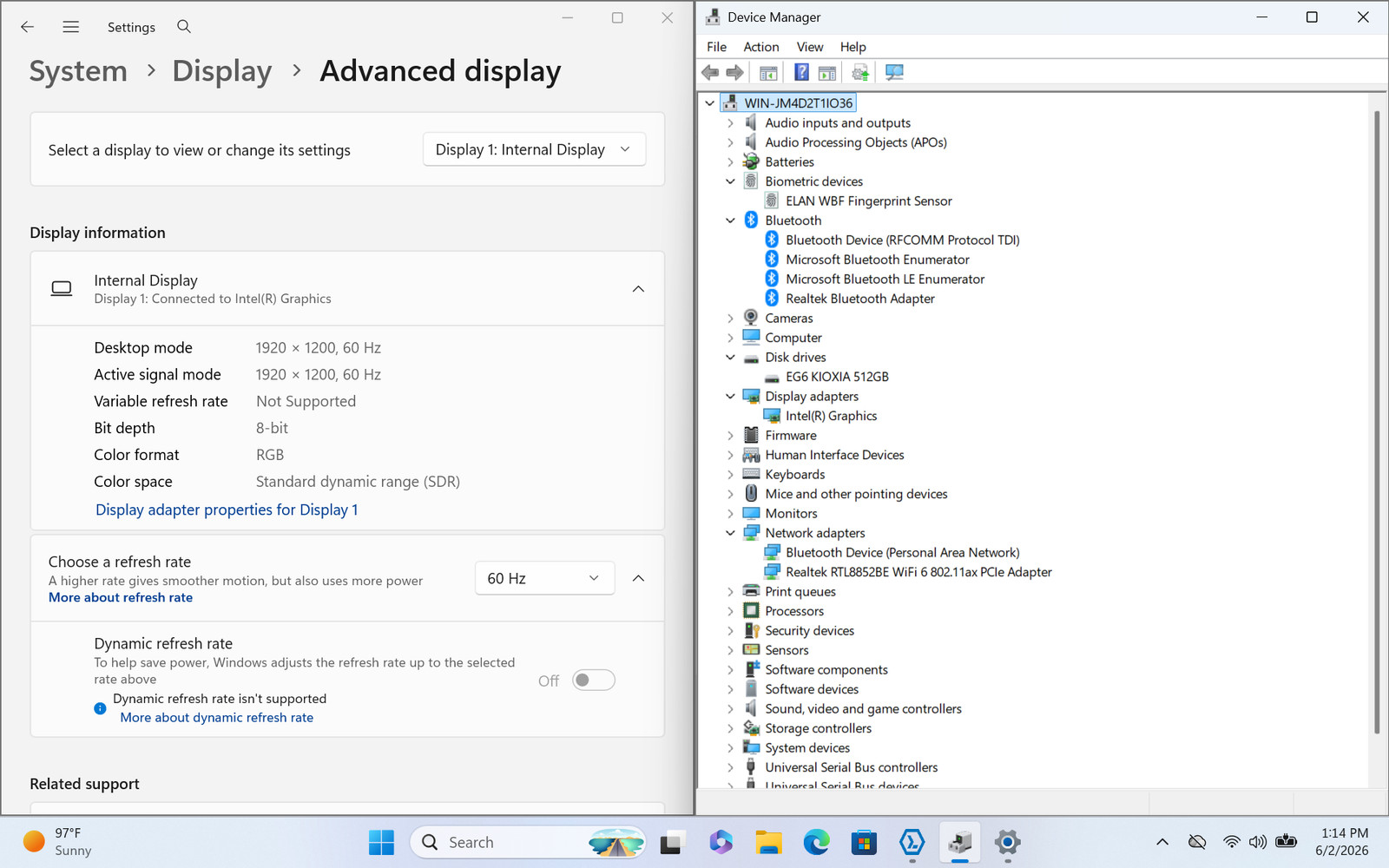Select the ELAN WBF Fingerprint Sensor device
Screen dimensions: 1389x868
pos(869,201)
